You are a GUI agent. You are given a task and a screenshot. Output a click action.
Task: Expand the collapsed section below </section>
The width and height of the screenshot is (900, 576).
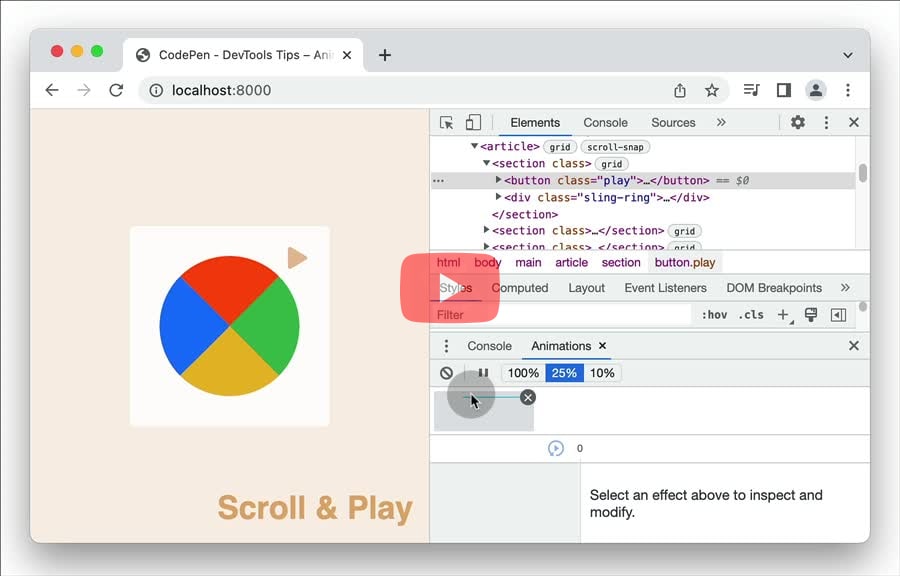[487, 230]
